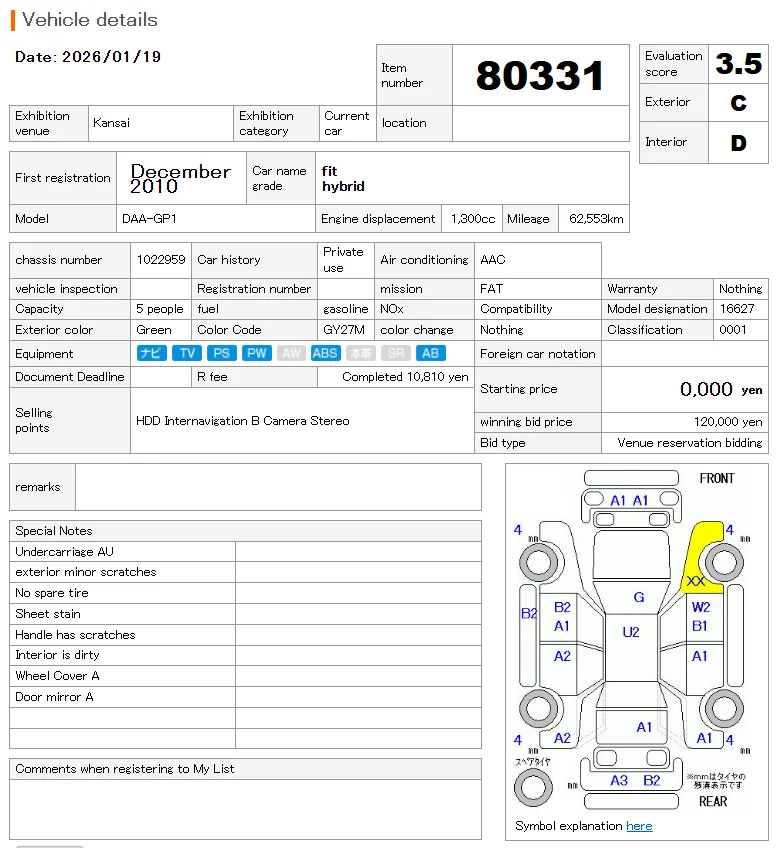Click the 'fit hybrid' car name text
Image resolution: width=776 pixels, height=848 pixels.
(343, 178)
